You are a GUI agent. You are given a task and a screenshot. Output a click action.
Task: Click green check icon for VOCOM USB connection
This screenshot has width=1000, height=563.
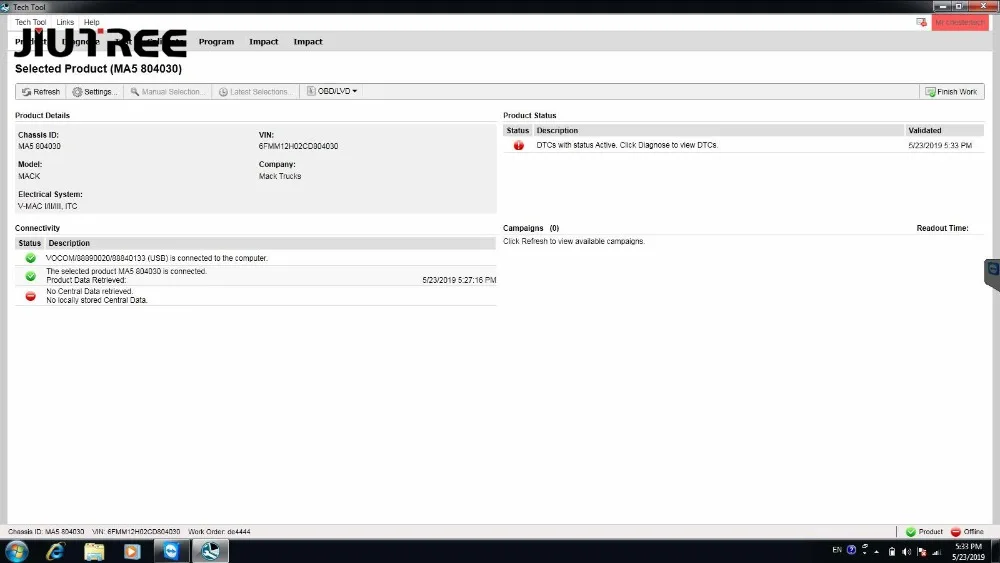coord(30,258)
